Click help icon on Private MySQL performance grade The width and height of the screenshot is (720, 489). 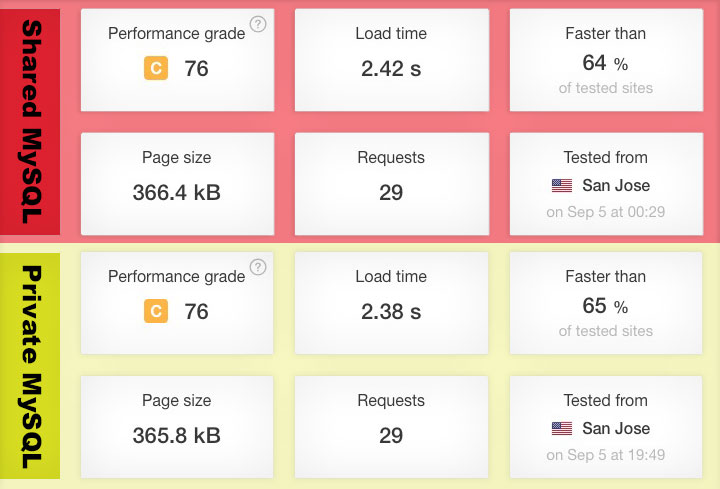pos(258,267)
